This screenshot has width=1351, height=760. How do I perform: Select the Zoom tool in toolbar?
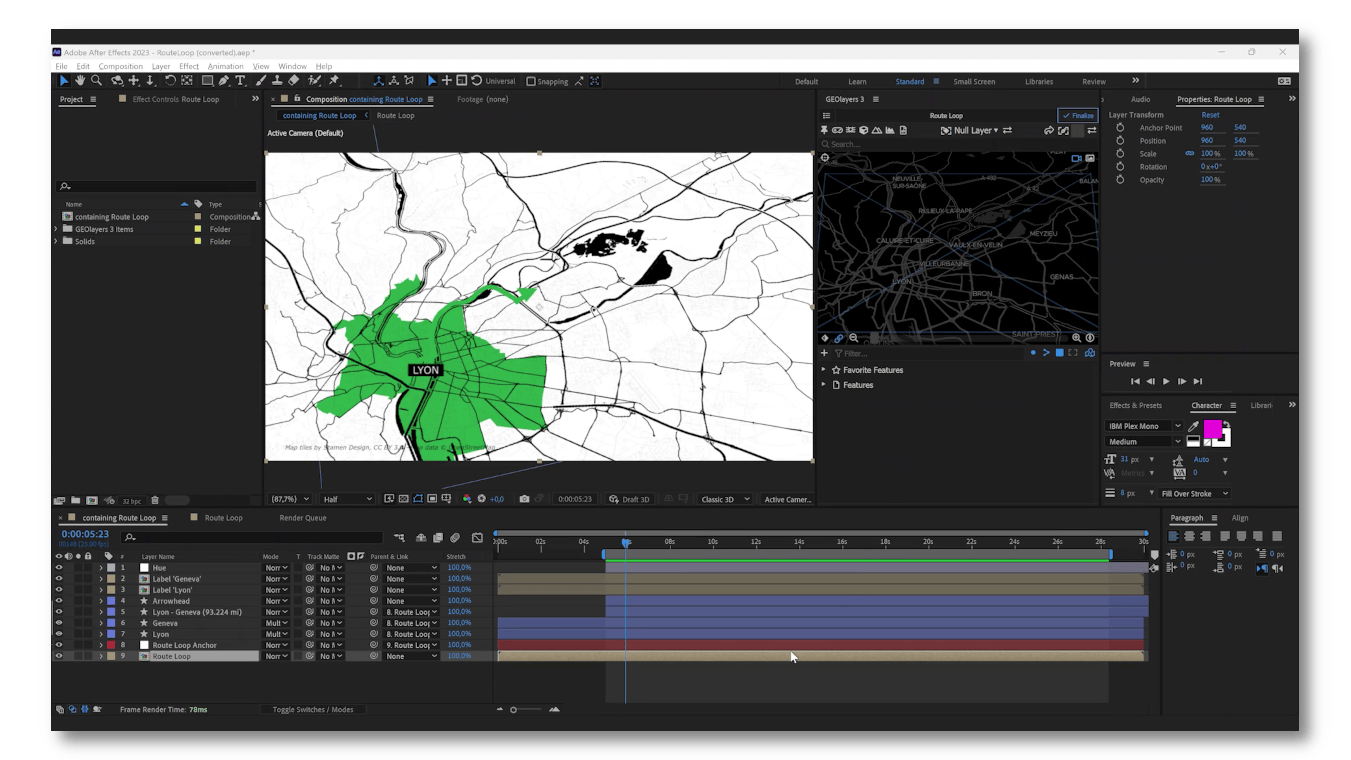point(96,81)
